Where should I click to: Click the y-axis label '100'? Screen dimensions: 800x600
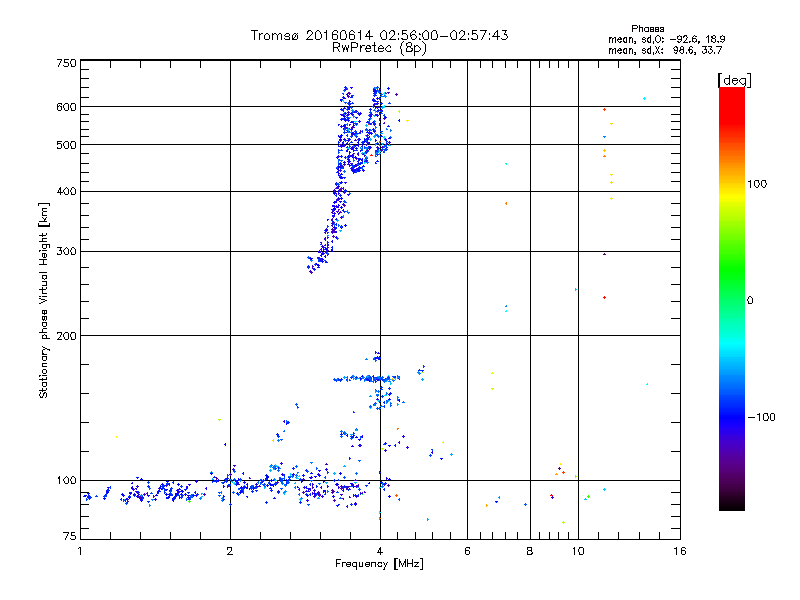[x=66, y=481]
